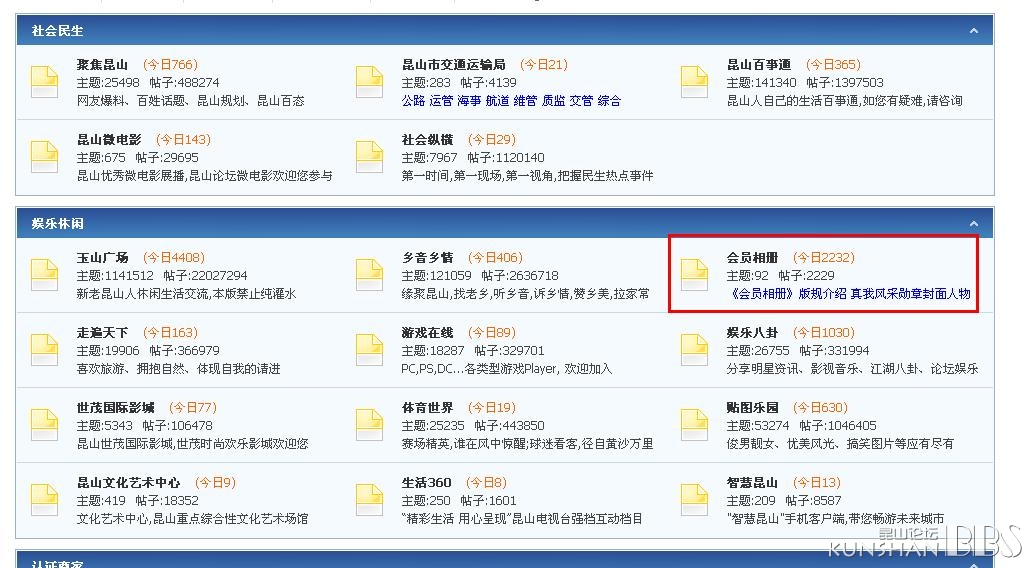The image size is (1030, 568).
Task: Click the 今日630 count next to 贴图乐园
Action: 820,407
